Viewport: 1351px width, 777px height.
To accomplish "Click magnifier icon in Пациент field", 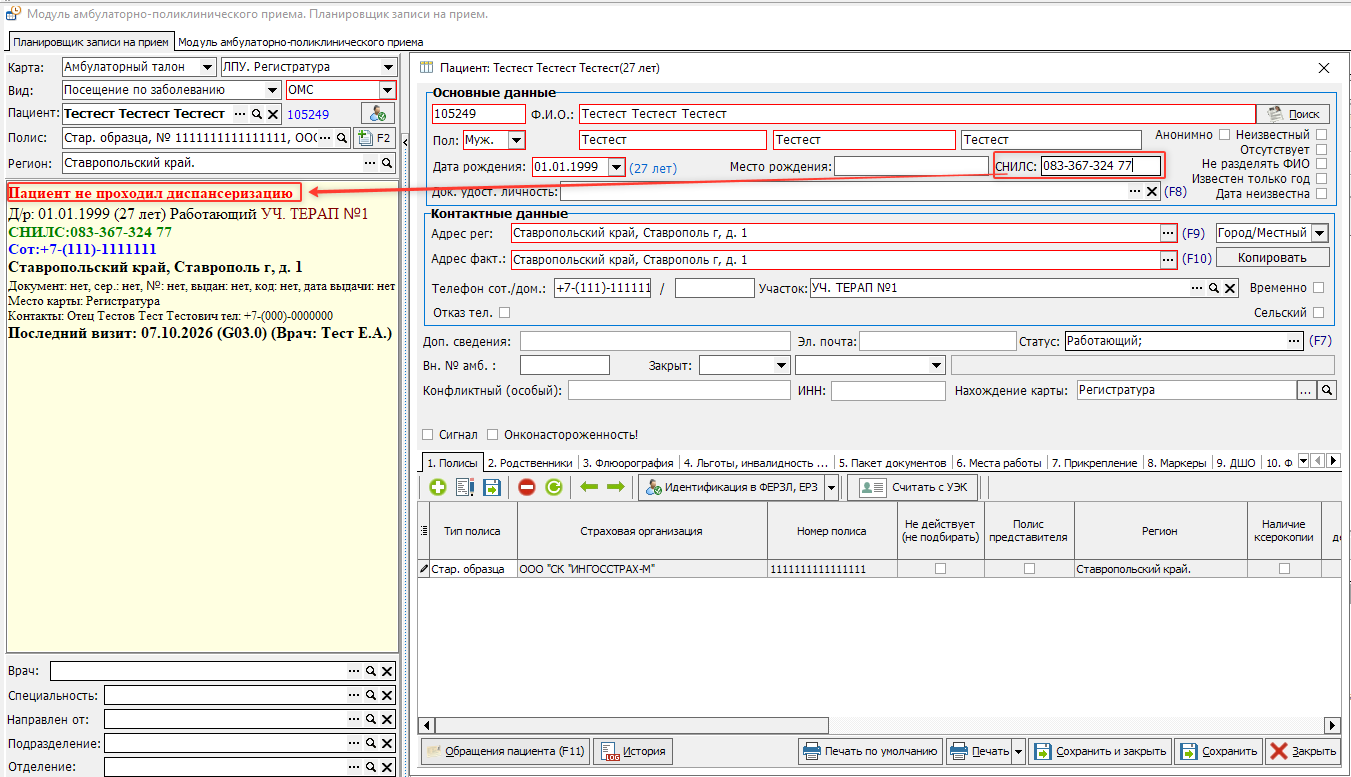I will click(256, 114).
